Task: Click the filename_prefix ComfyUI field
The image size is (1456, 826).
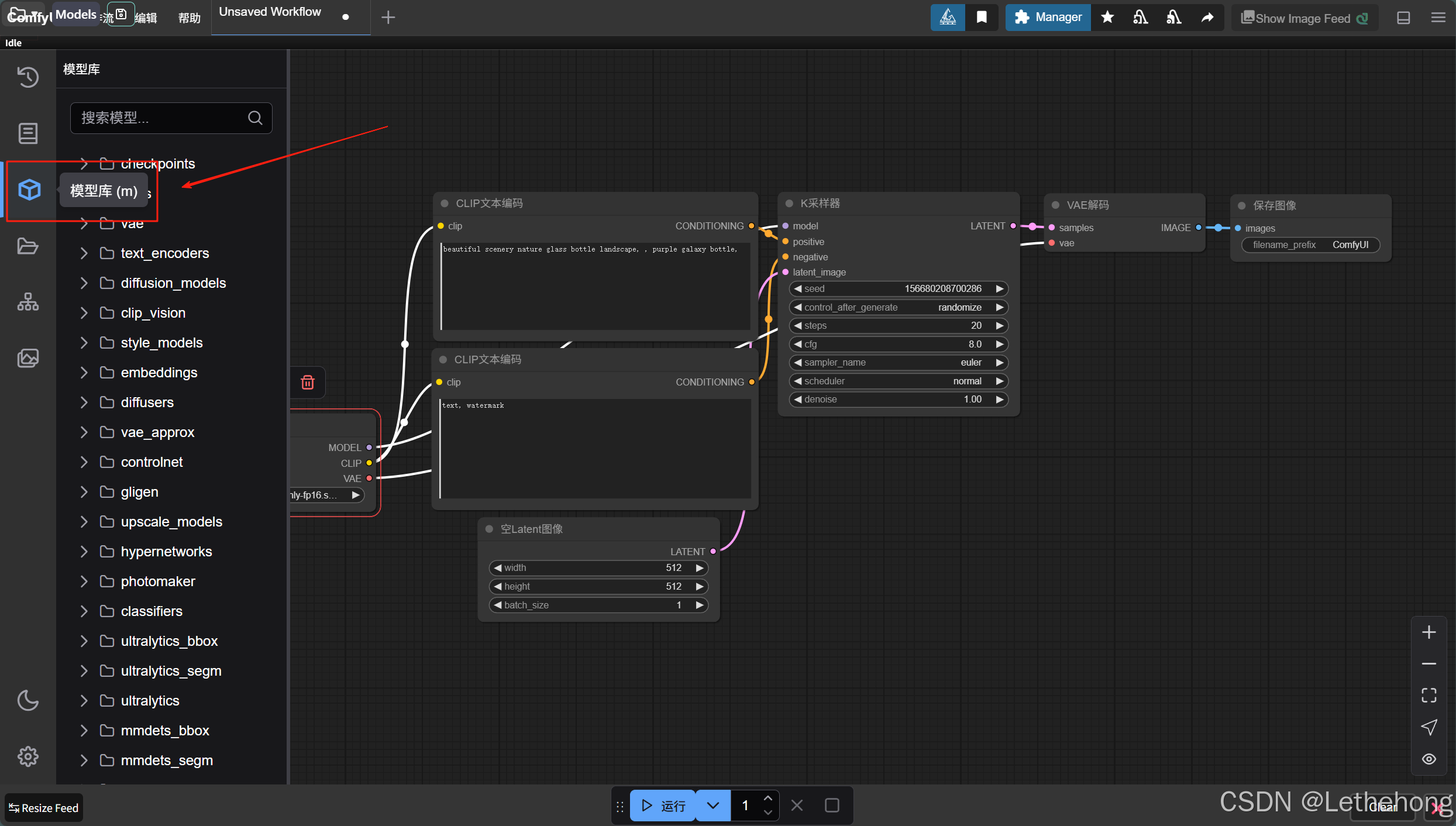Action: pos(1310,245)
